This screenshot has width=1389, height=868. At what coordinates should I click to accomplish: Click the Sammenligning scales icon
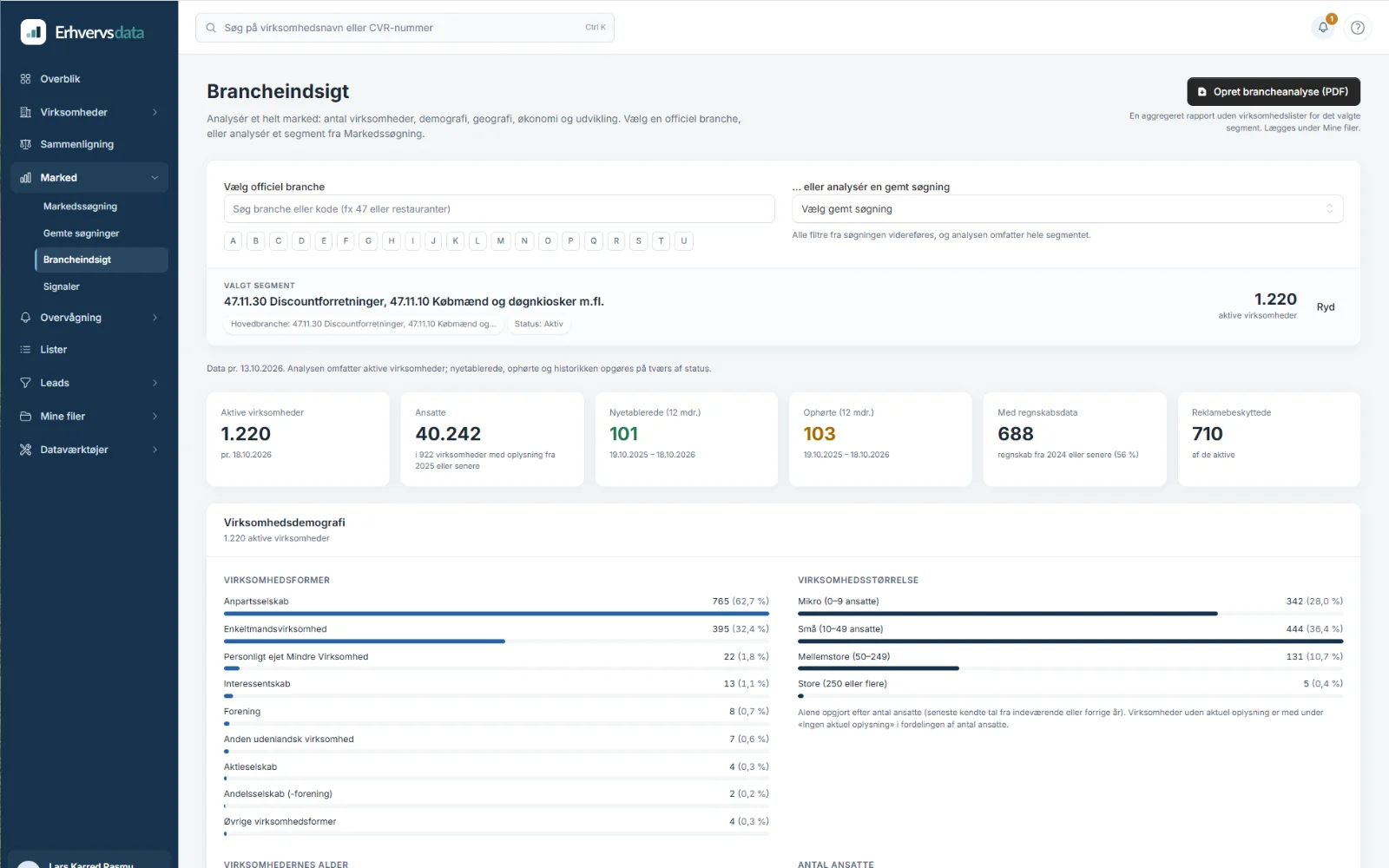pyautogui.click(x=25, y=144)
